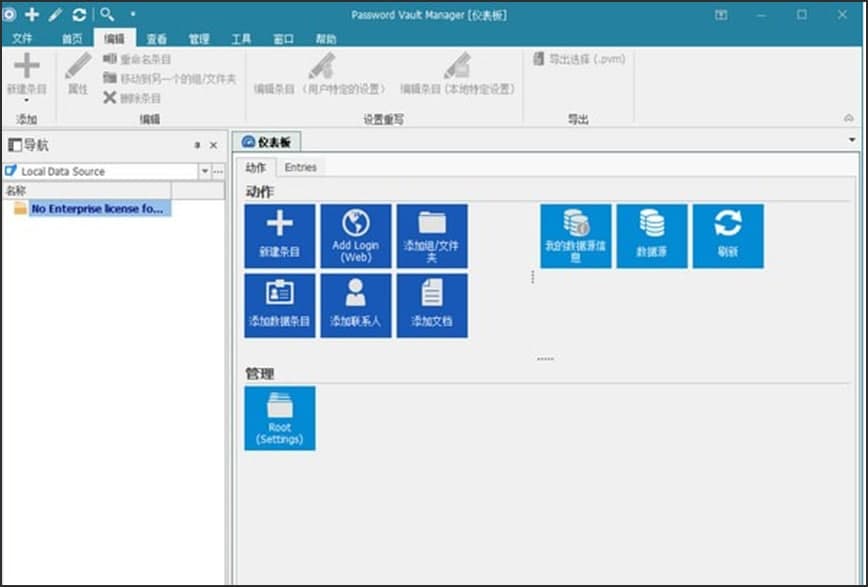Select the No Enterprise license tree item
The width and height of the screenshot is (868, 587).
96,209
